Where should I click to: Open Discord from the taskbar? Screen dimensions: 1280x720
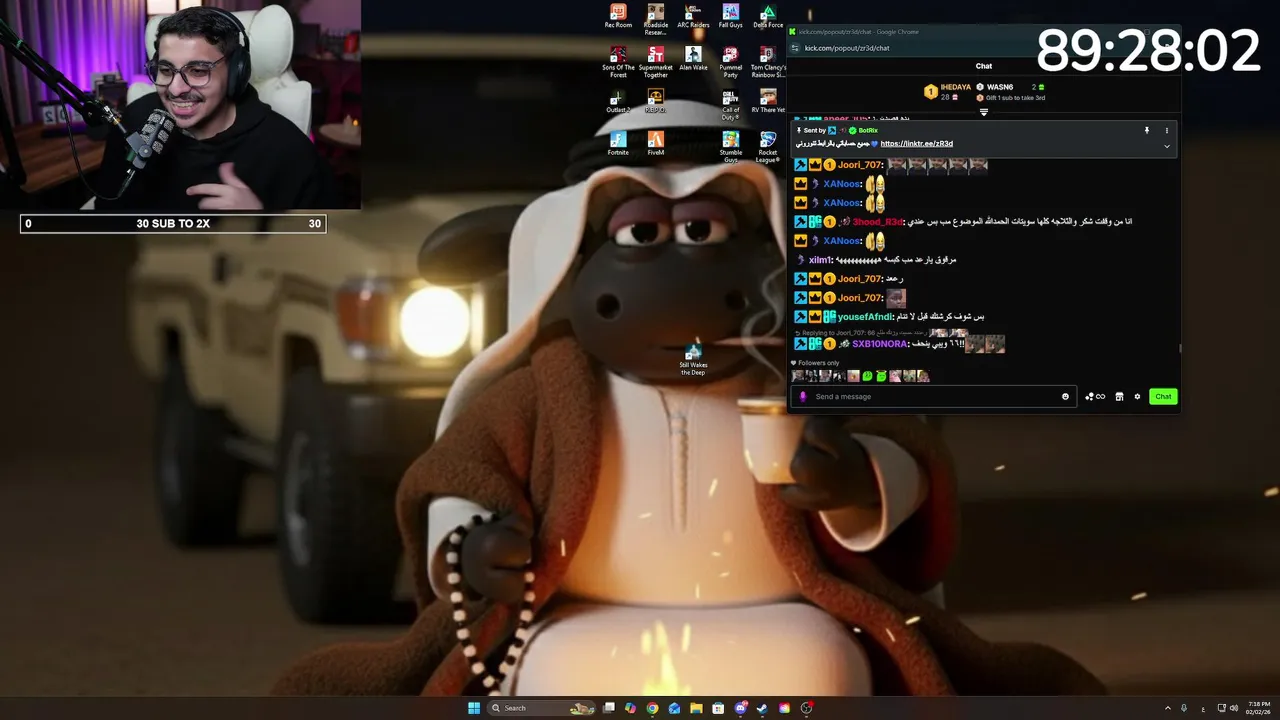740,708
